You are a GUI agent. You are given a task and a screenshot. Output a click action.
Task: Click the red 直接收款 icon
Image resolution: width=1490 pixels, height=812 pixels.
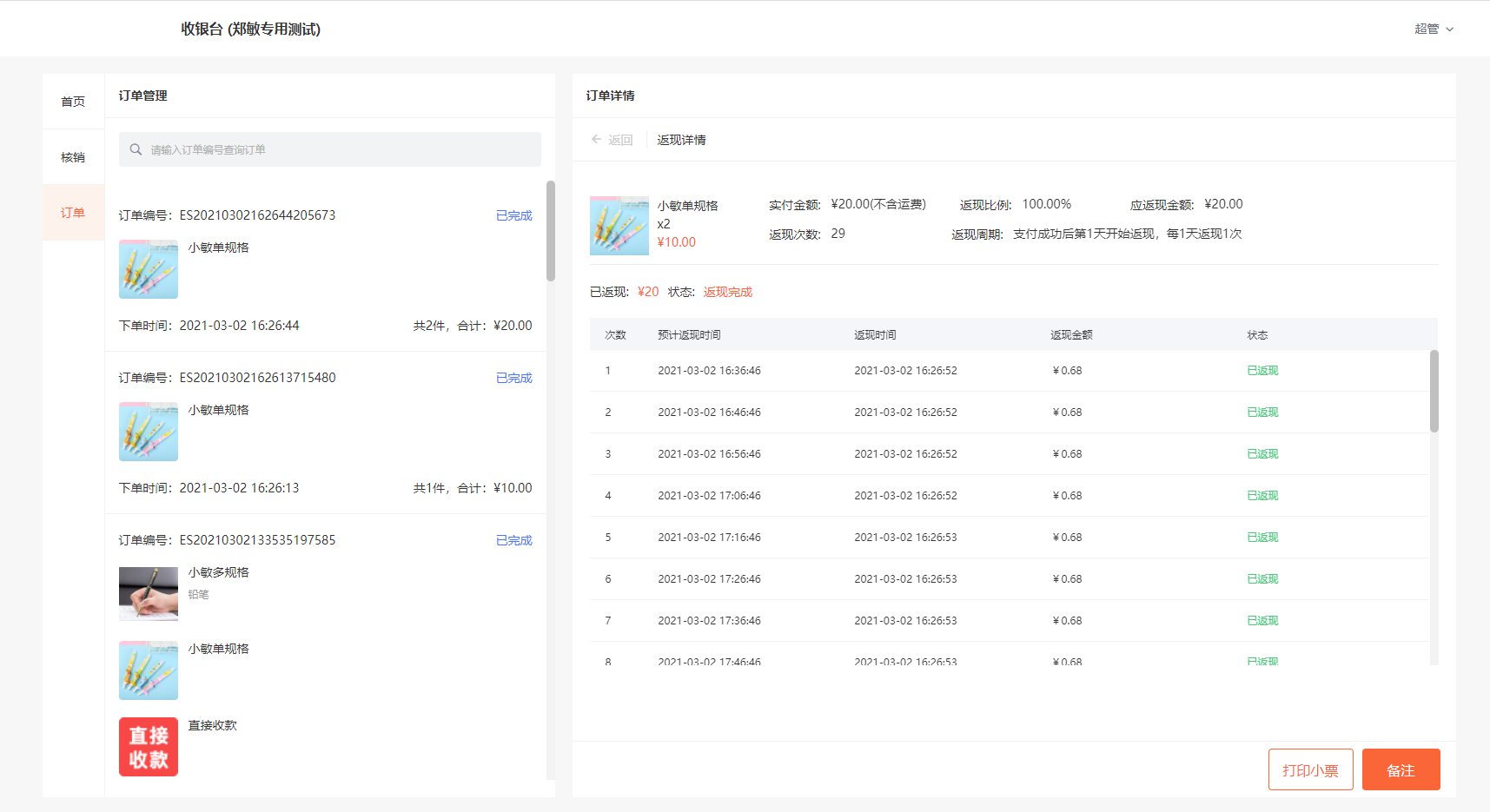[x=149, y=747]
